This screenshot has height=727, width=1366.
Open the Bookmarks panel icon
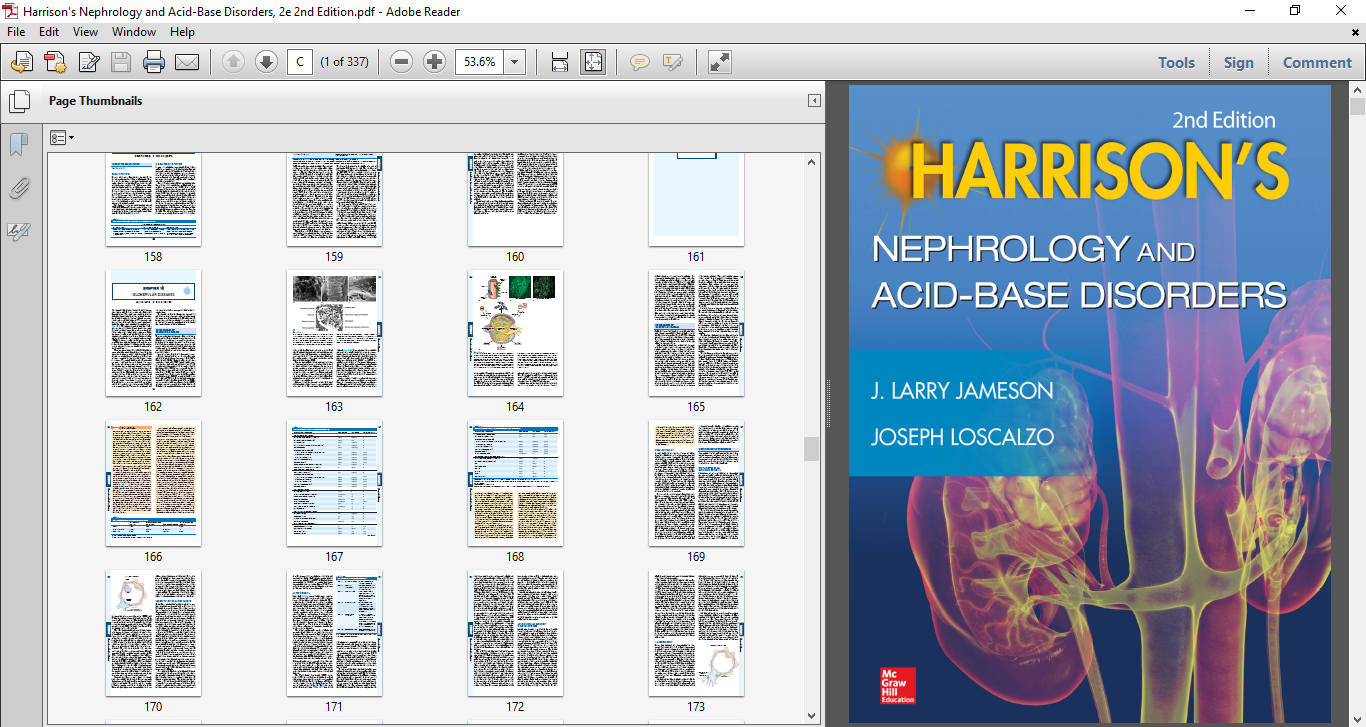click(x=18, y=145)
